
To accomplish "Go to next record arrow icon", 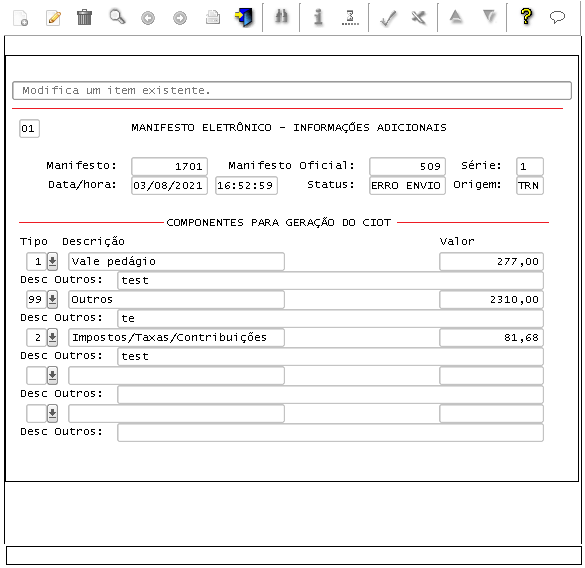I will [x=180, y=18].
